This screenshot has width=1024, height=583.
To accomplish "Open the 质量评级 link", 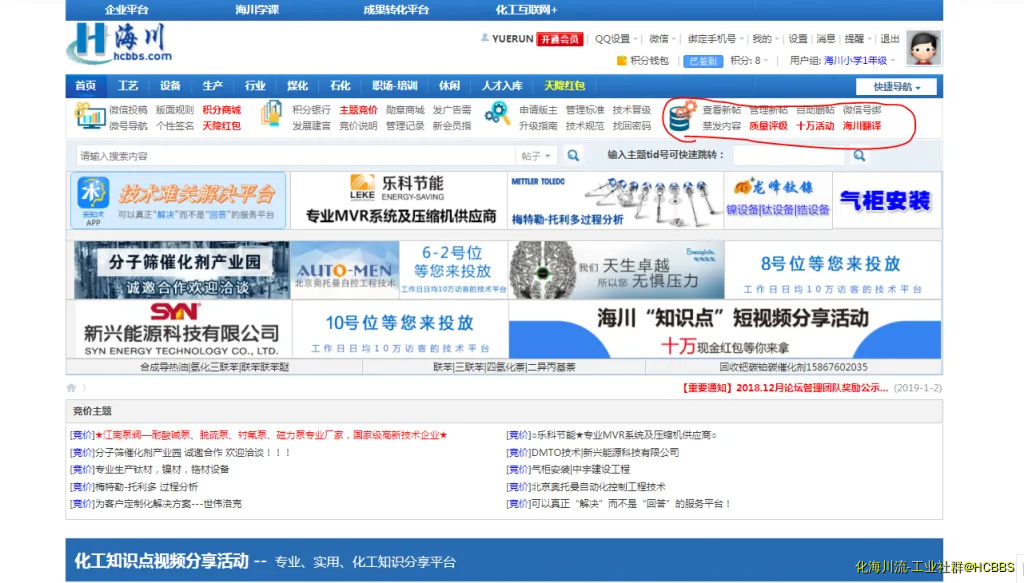I will (x=768, y=126).
